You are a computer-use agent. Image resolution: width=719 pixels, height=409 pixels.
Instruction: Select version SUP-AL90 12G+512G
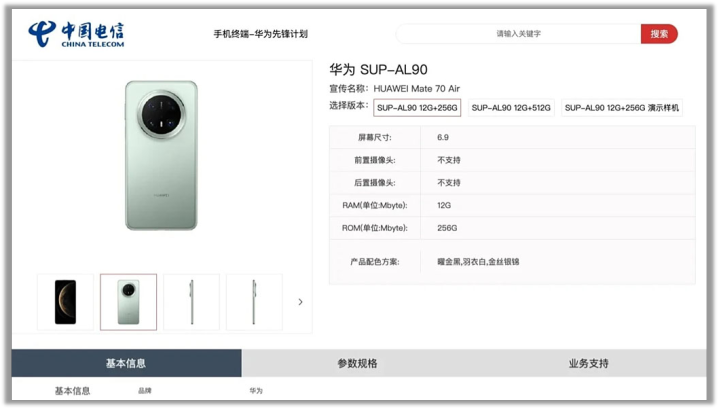pos(511,108)
